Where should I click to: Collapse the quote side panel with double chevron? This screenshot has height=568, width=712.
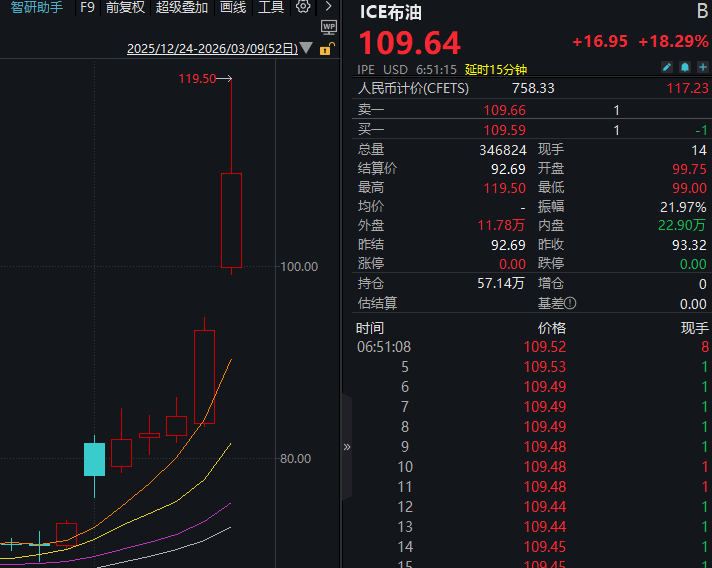(x=347, y=447)
